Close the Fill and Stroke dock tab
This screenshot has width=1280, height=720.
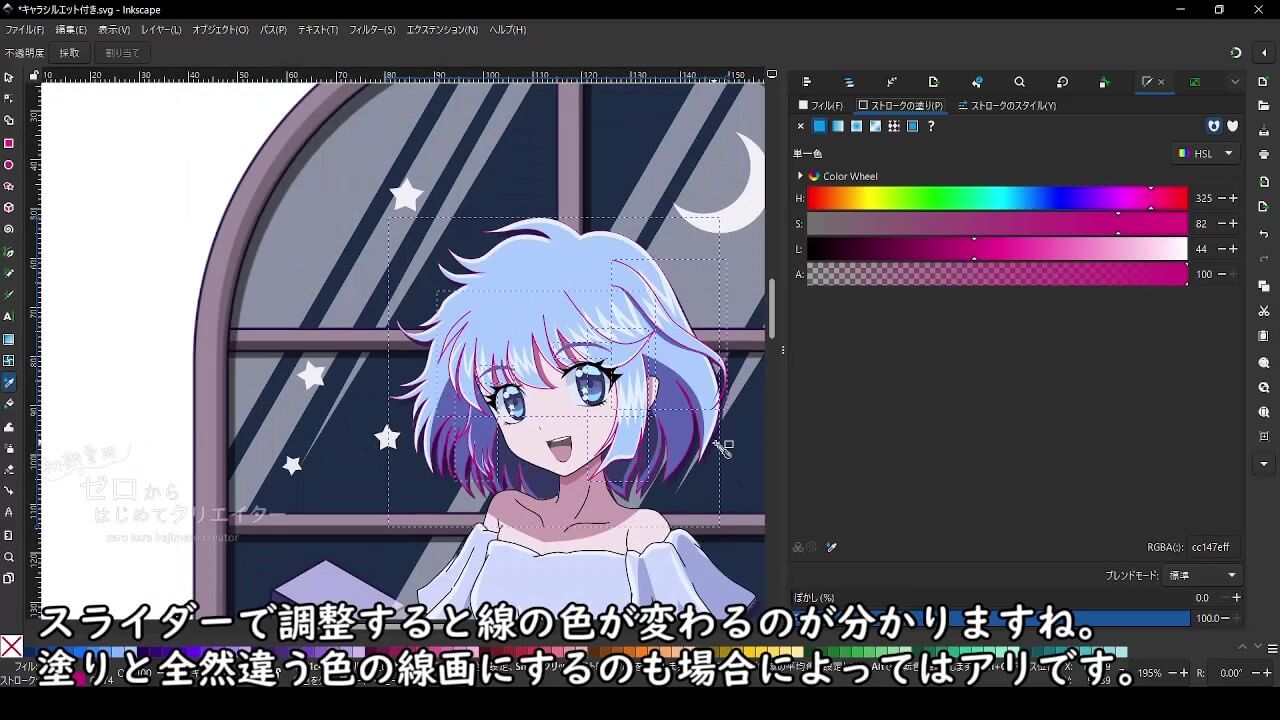click(1161, 82)
